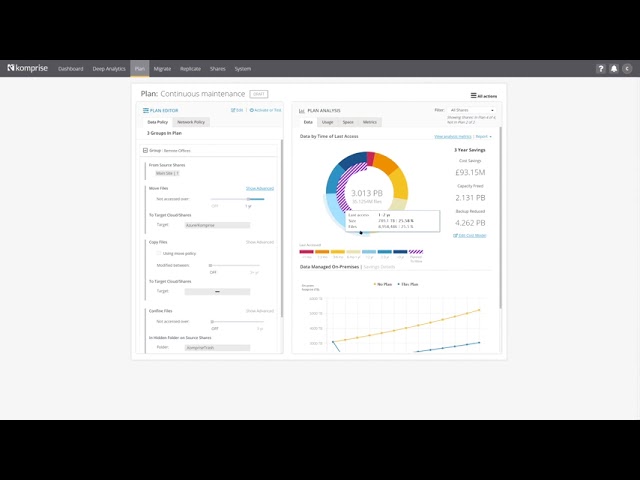Click the Plan Analysis panel scrollbar
The width and height of the screenshot is (640, 480).
click(x=501, y=218)
